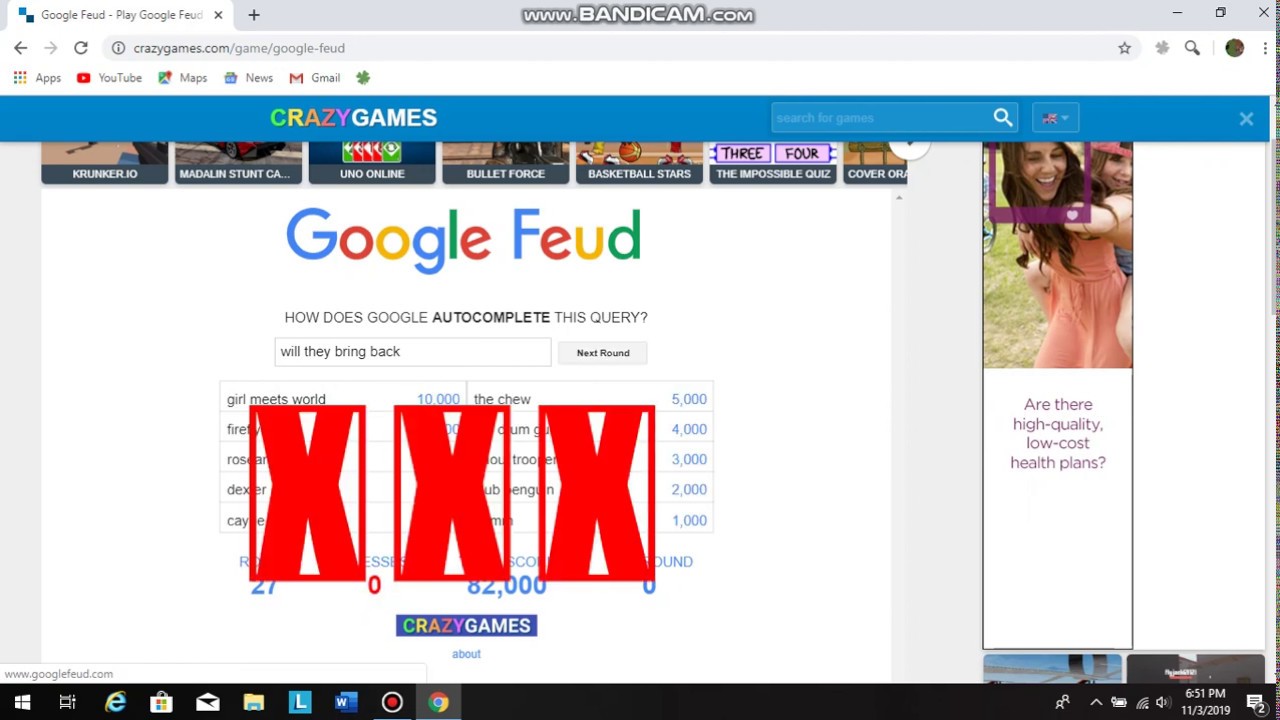Open the clover extension icon in toolbar
The width and height of the screenshot is (1280, 720).
(x=1162, y=48)
